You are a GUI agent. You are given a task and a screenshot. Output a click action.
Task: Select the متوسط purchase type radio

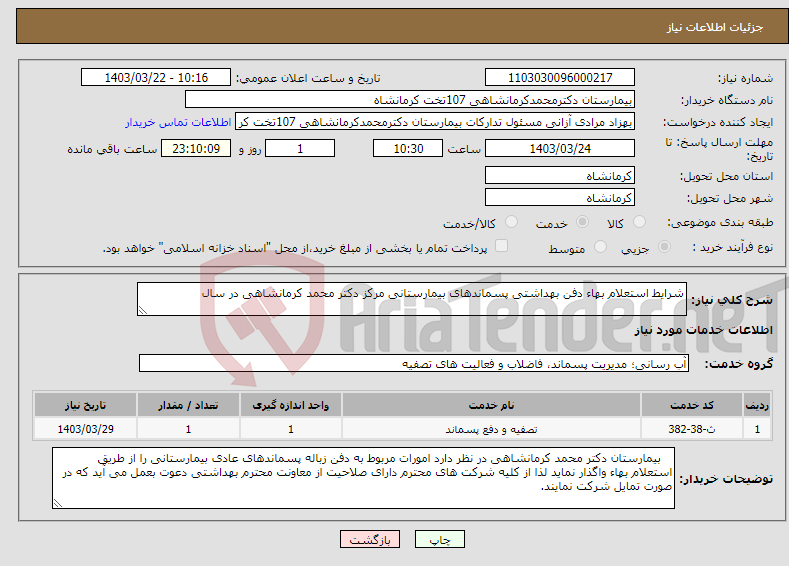coord(600,247)
